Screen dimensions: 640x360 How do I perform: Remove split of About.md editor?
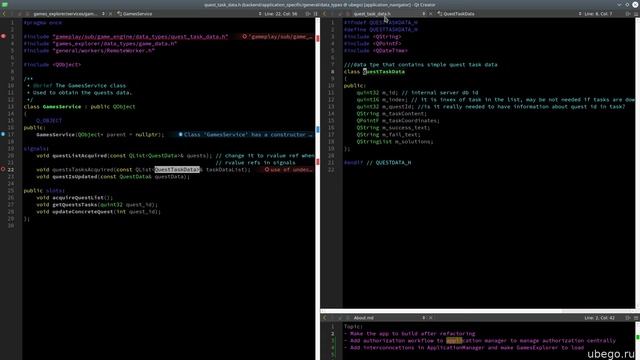pos(636,318)
